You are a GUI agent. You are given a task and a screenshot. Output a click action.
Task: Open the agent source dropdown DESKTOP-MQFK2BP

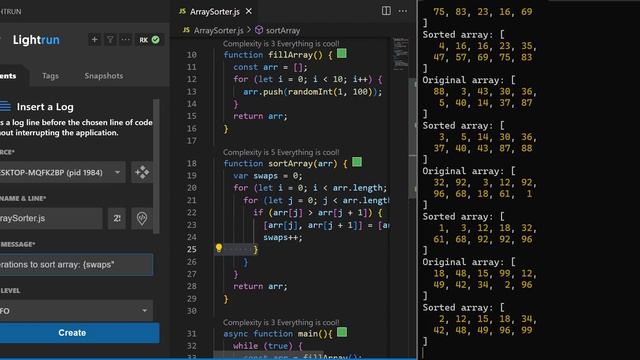tap(62, 172)
